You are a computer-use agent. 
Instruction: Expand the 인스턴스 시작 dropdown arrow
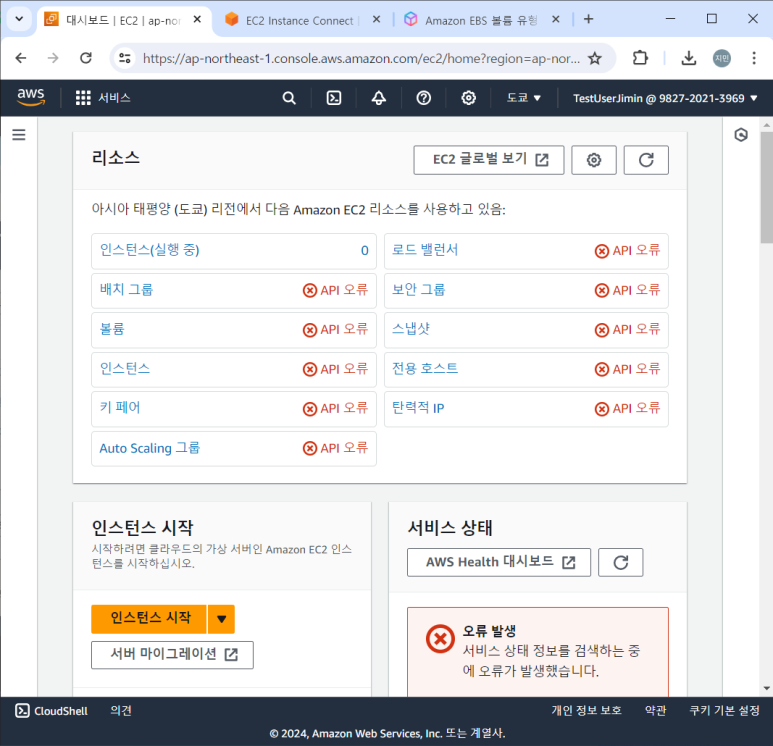(x=221, y=619)
